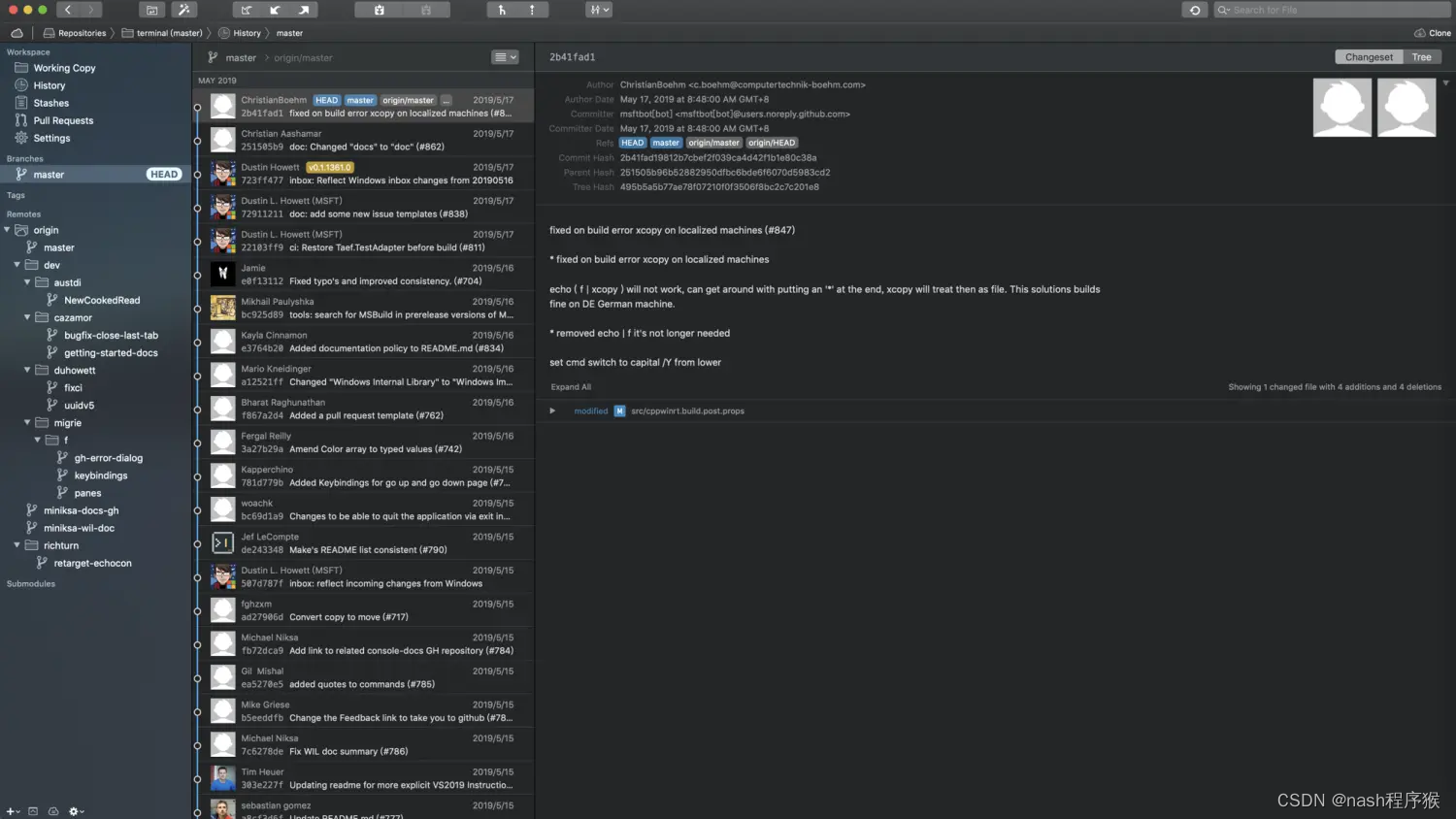
Task: Select commit 303e227f by Tim Heuer
Action: [364, 778]
